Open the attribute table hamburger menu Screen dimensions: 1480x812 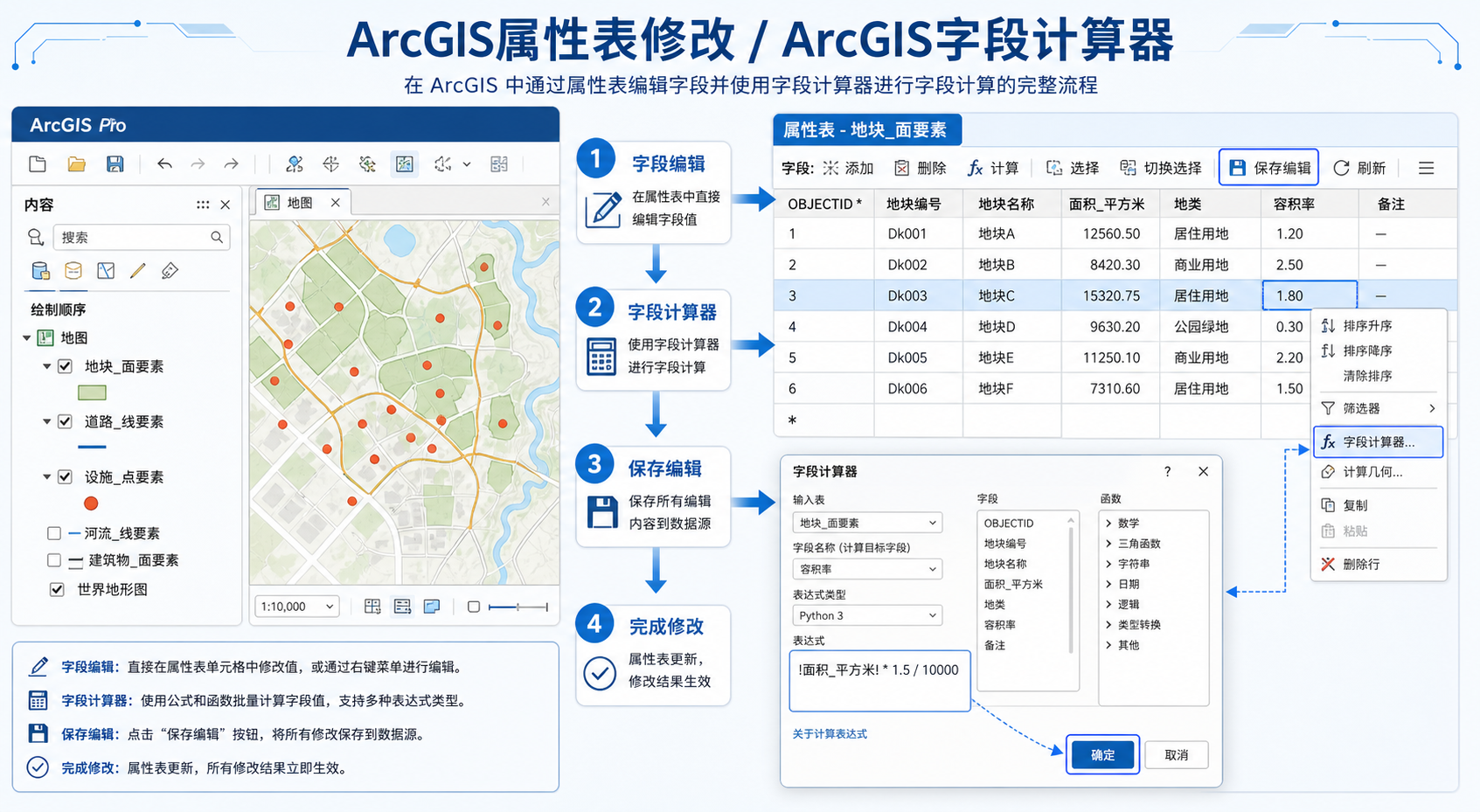[x=1426, y=168]
